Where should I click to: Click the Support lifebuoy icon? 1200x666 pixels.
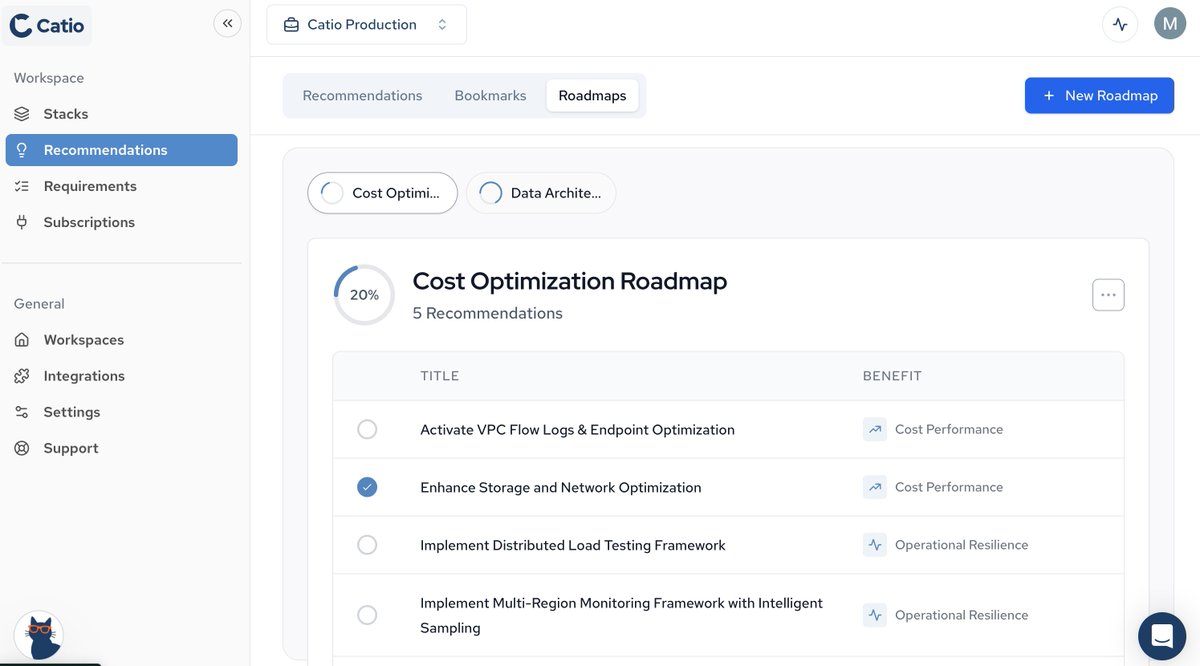pos(22,448)
